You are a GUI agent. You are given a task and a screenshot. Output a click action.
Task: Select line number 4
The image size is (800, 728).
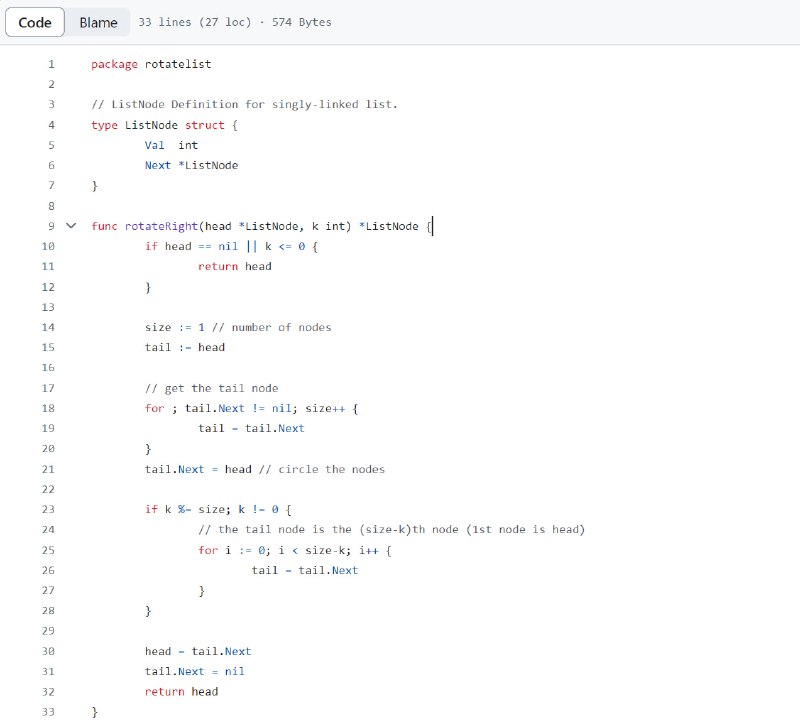51,125
